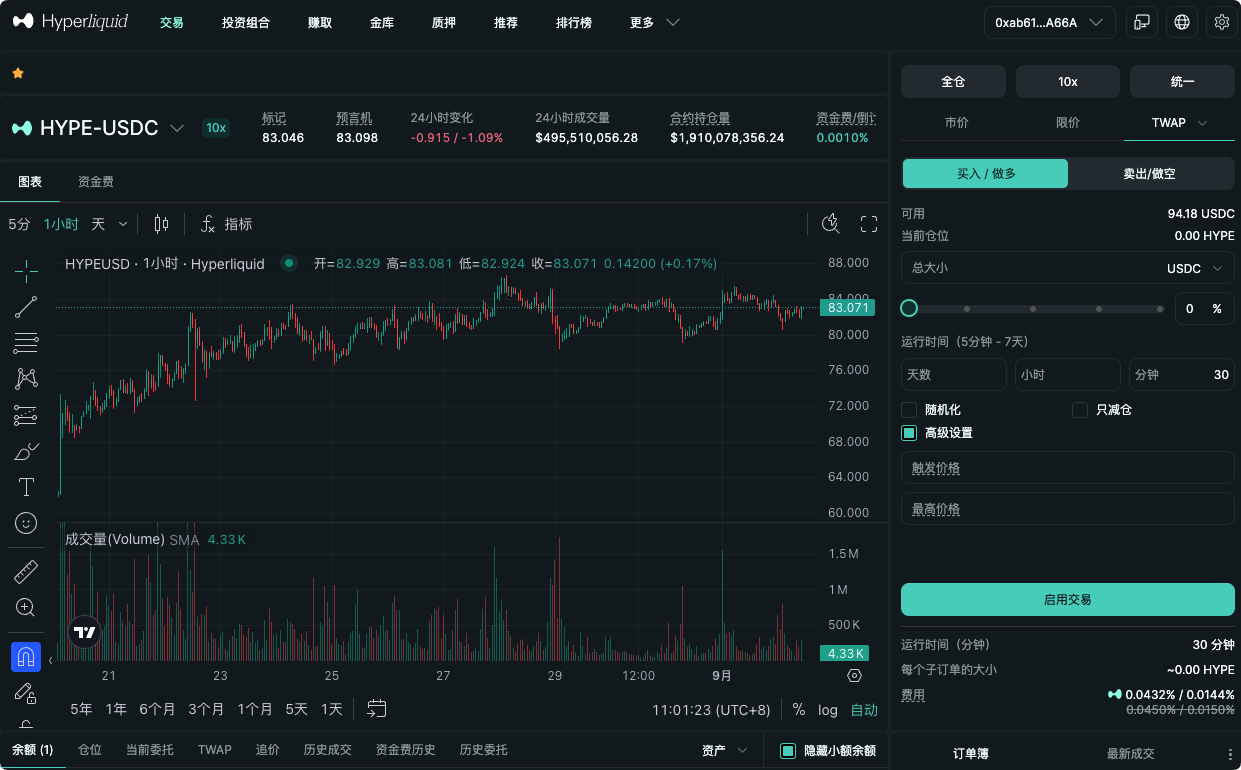Click the 10x leverage button

click(1068, 82)
